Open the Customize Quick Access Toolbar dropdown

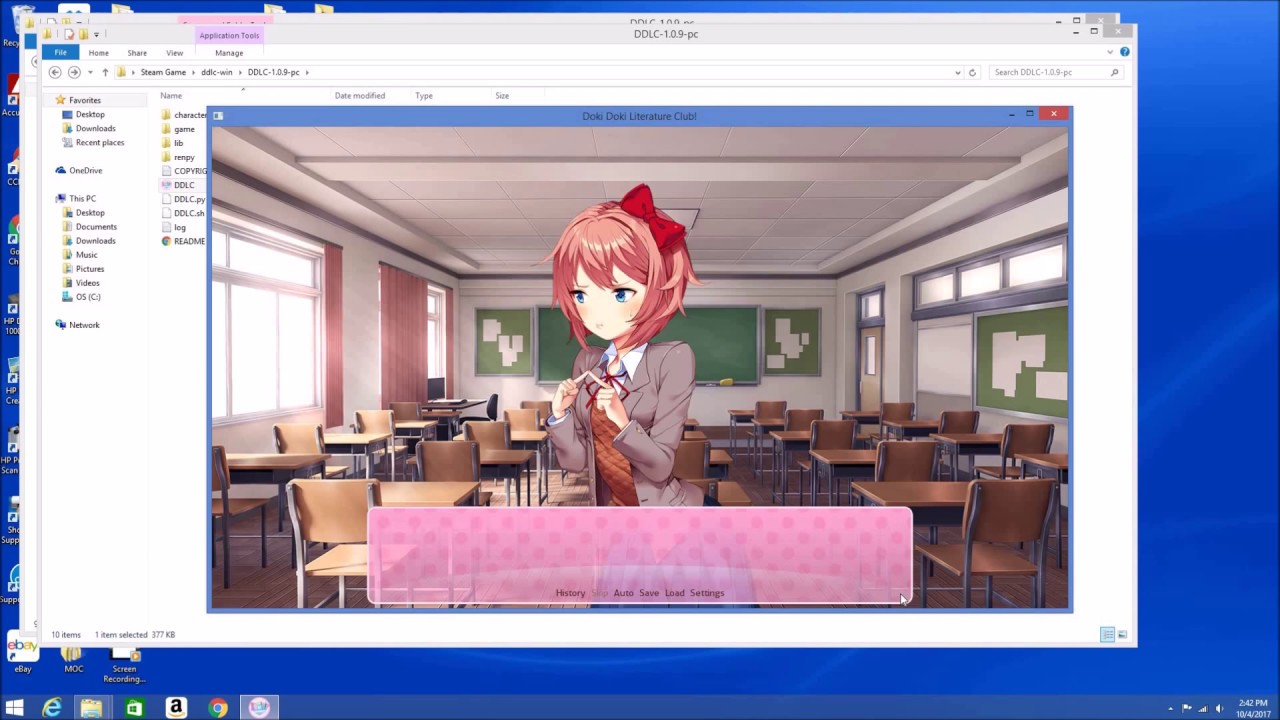pos(97,34)
